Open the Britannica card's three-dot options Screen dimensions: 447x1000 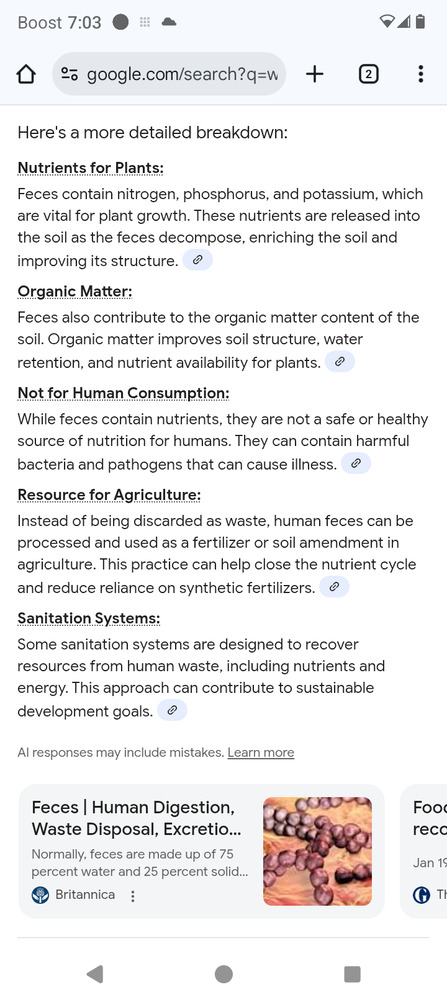(133, 896)
